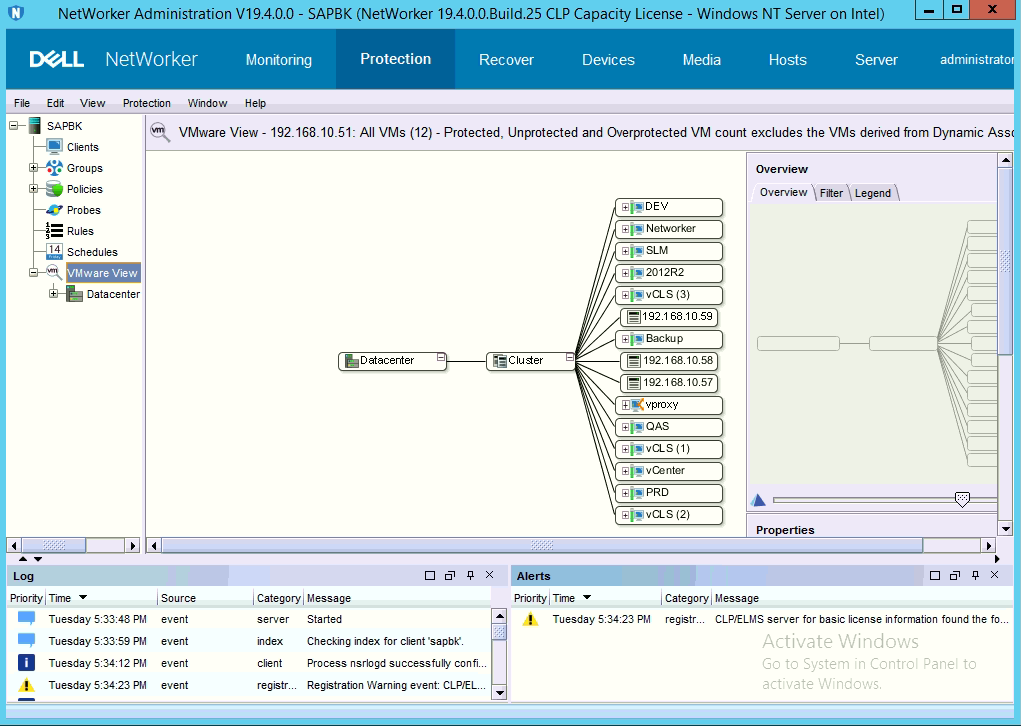Click the Probes icon in the sidebar
This screenshot has height=726, width=1021.
[x=54, y=210]
